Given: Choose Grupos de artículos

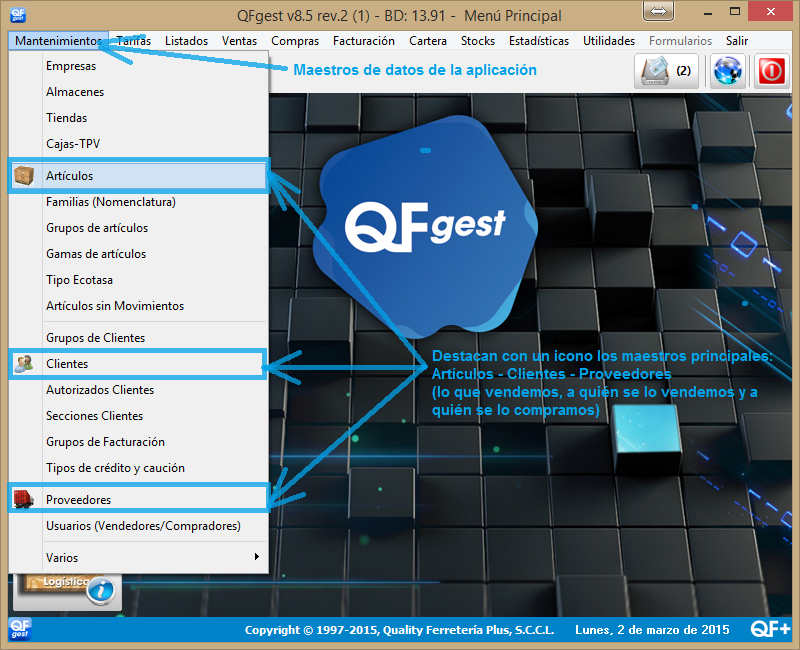Looking at the screenshot, I should pos(138,228).
